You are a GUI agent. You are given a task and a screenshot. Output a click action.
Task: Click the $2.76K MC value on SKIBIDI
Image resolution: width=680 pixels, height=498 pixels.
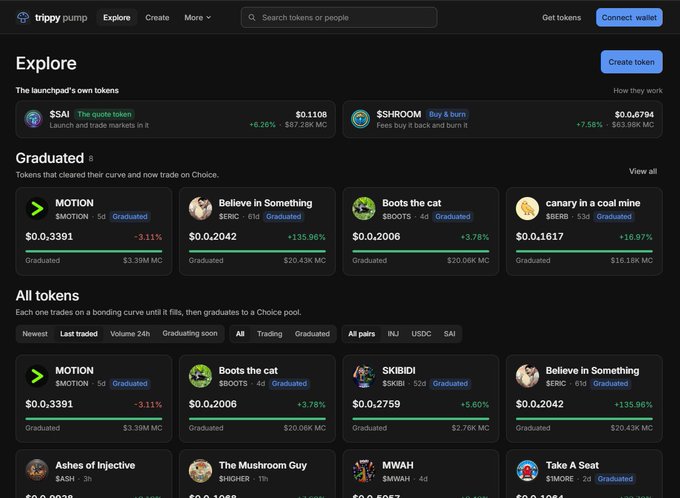pos(470,428)
